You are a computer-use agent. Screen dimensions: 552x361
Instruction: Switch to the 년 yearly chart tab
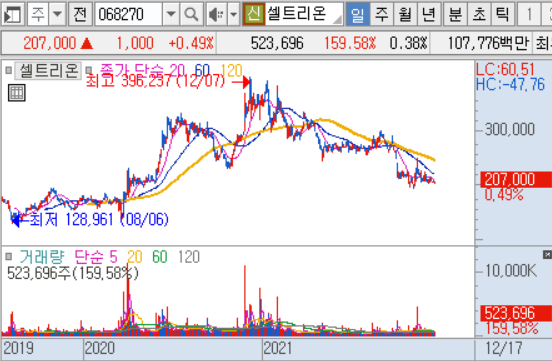[429, 14]
